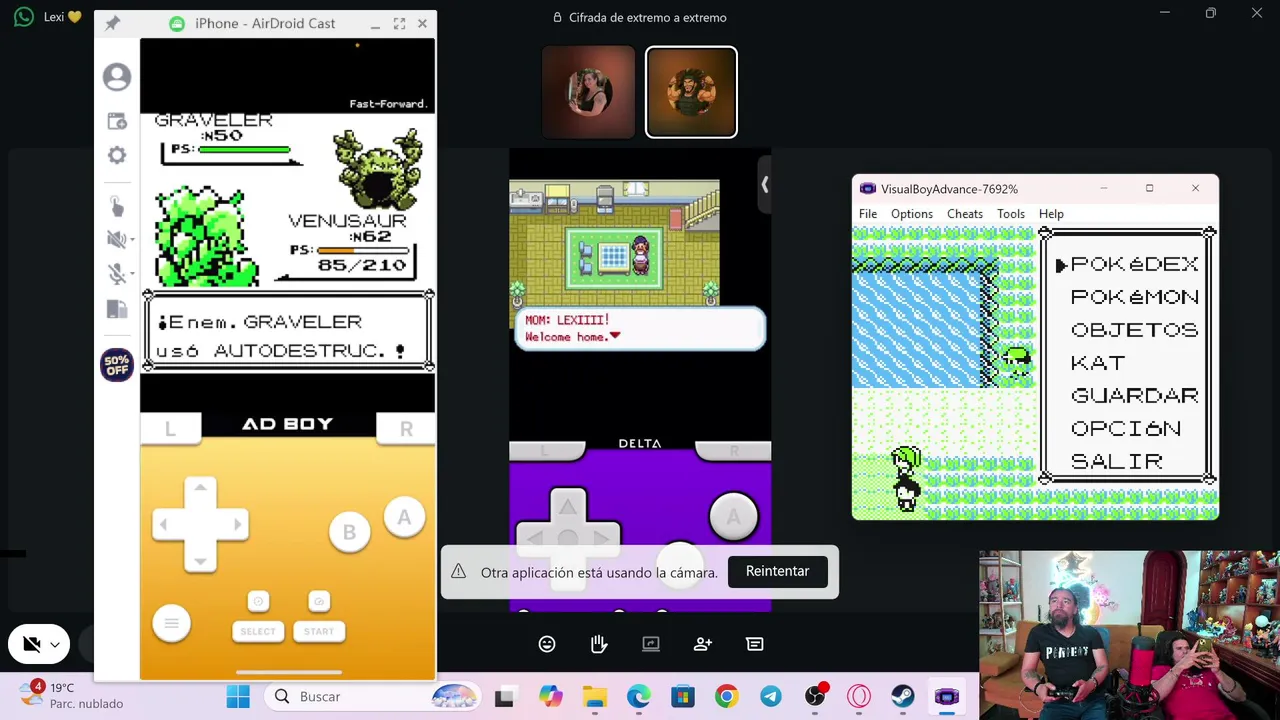The image size is (1280, 720).
Task: Pin the AirDroid Cast window on top
Action: [112, 23]
